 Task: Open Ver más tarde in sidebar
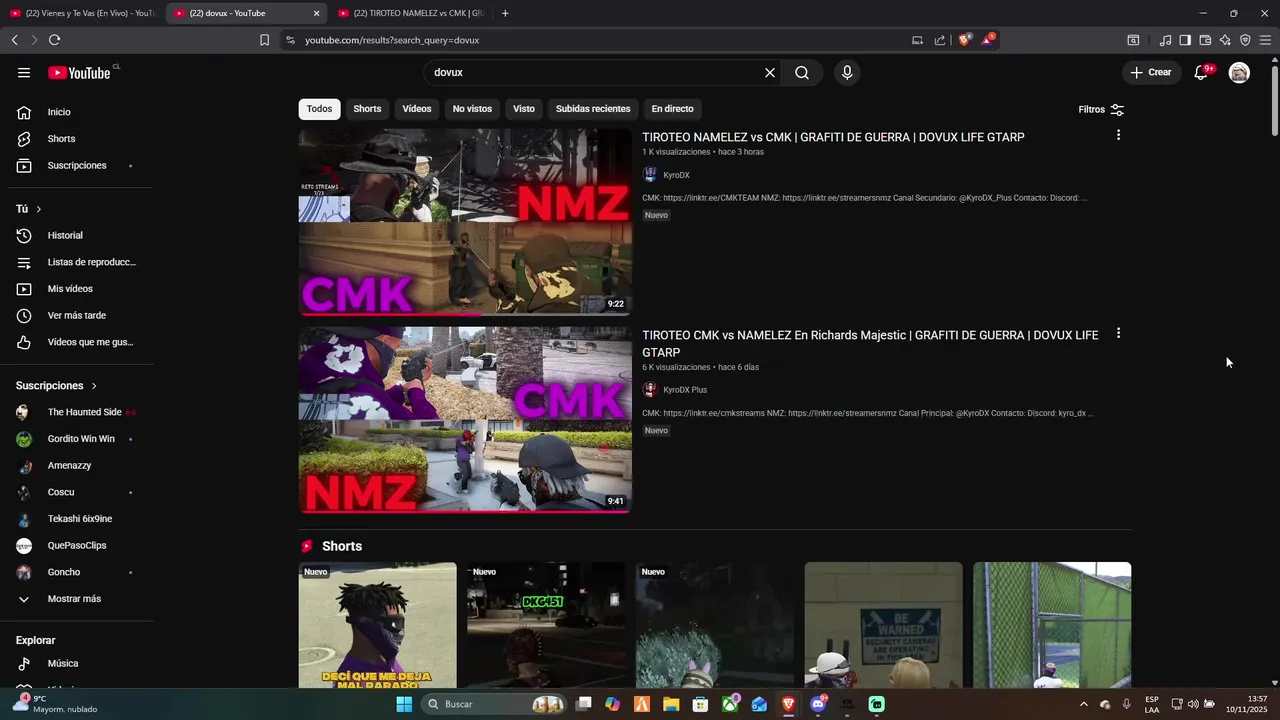tap(80, 315)
